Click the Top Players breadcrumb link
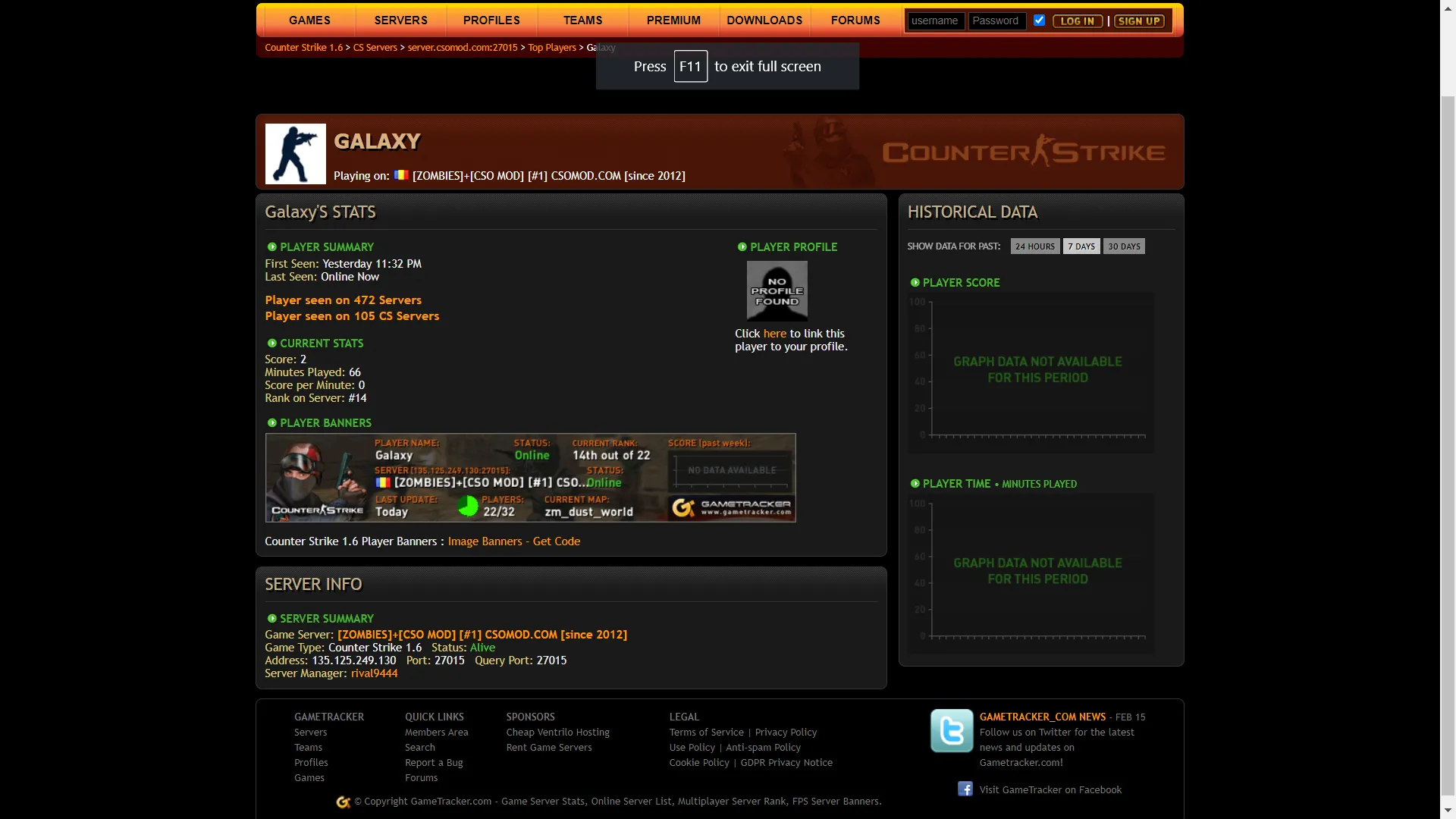Image resolution: width=1456 pixels, height=819 pixels. point(552,47)
